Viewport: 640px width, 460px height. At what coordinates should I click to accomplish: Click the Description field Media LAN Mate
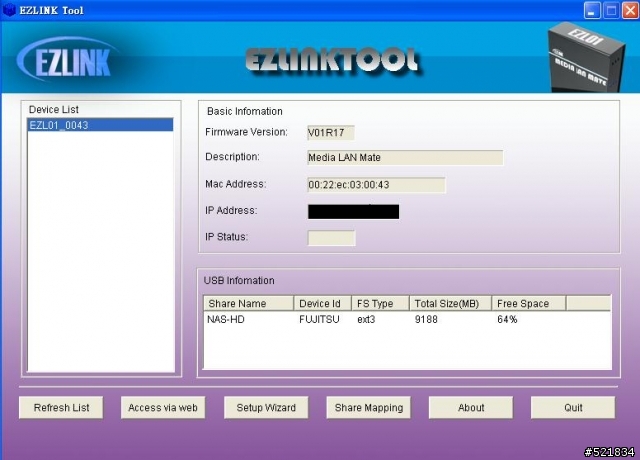coord(405,158)
